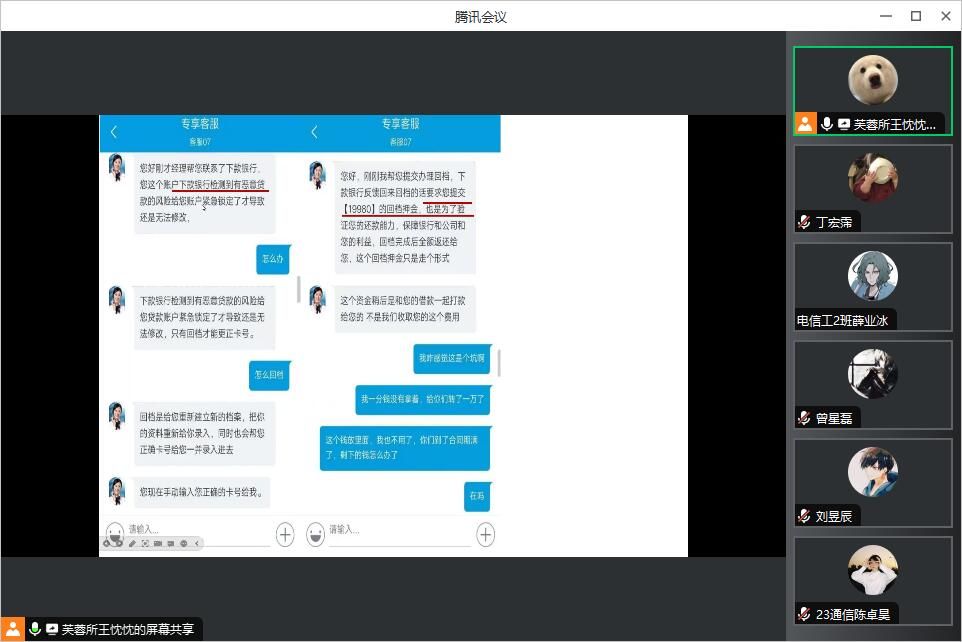This screenshot has width=962, height=642.
Task: Click bubble 您现在手动输入您正确的卡号给我
Action: pos(202,492)
